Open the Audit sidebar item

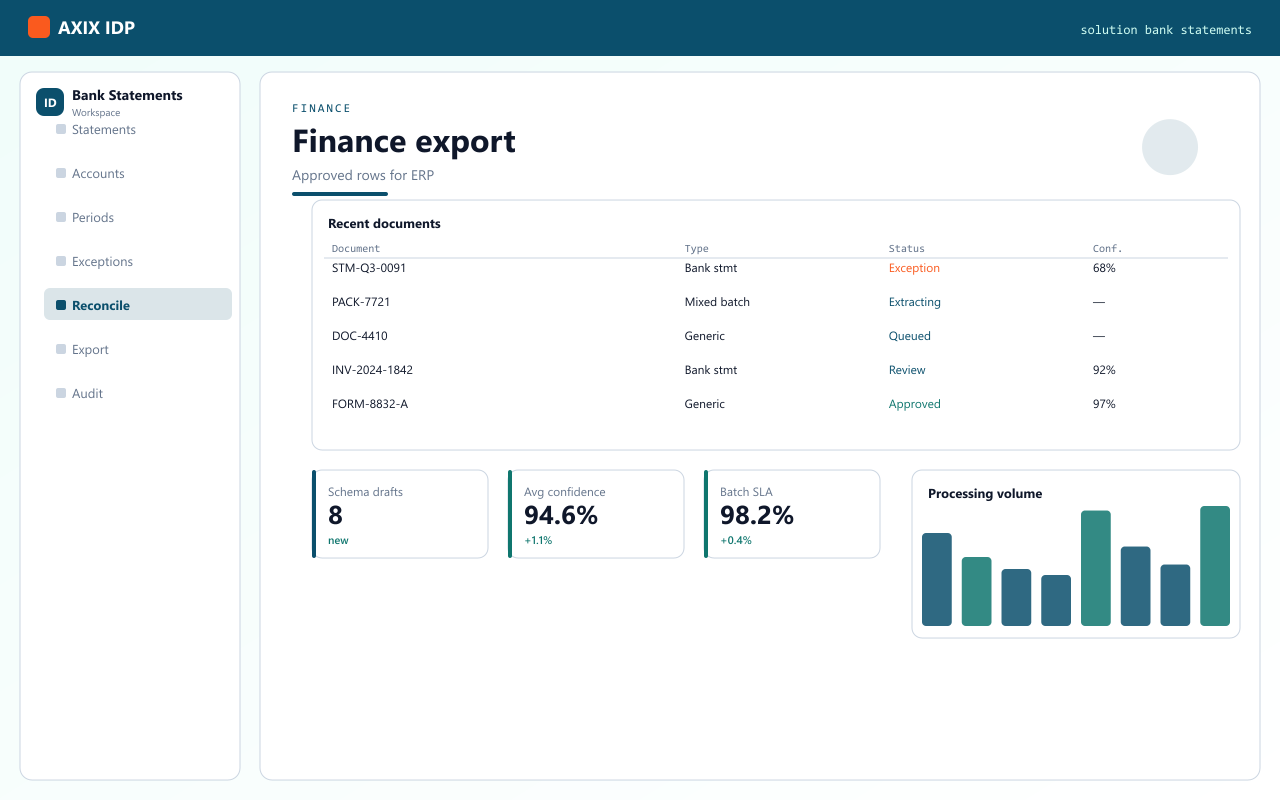point(138,394)
